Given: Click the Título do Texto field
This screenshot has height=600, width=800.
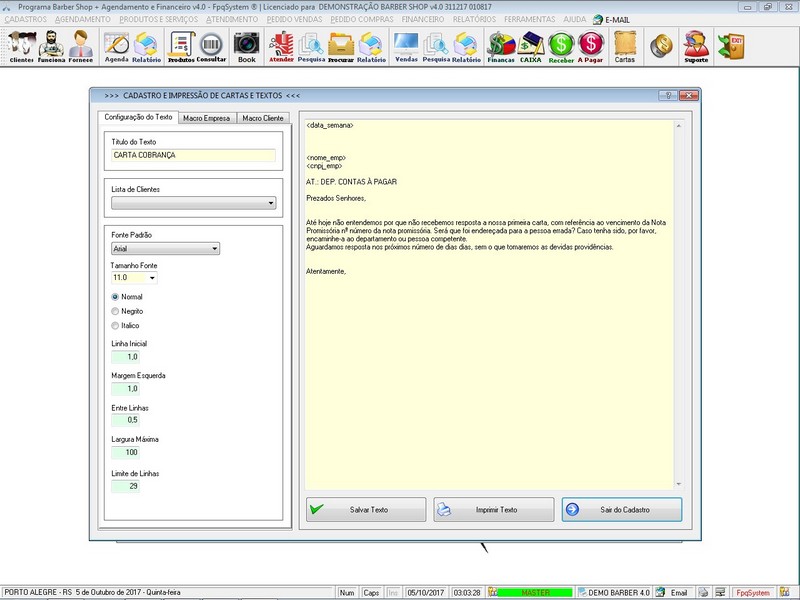Looking at the screenshot, I should 193,155.
